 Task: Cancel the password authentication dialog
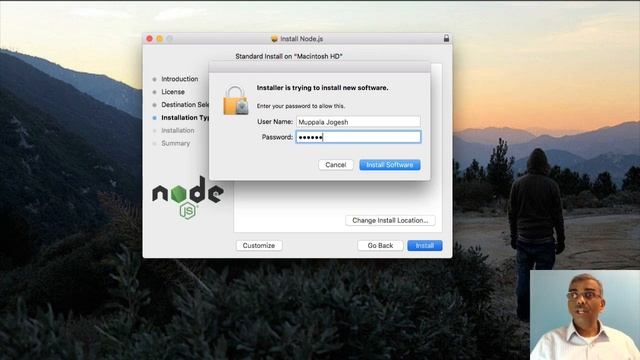tap(336, 165)
